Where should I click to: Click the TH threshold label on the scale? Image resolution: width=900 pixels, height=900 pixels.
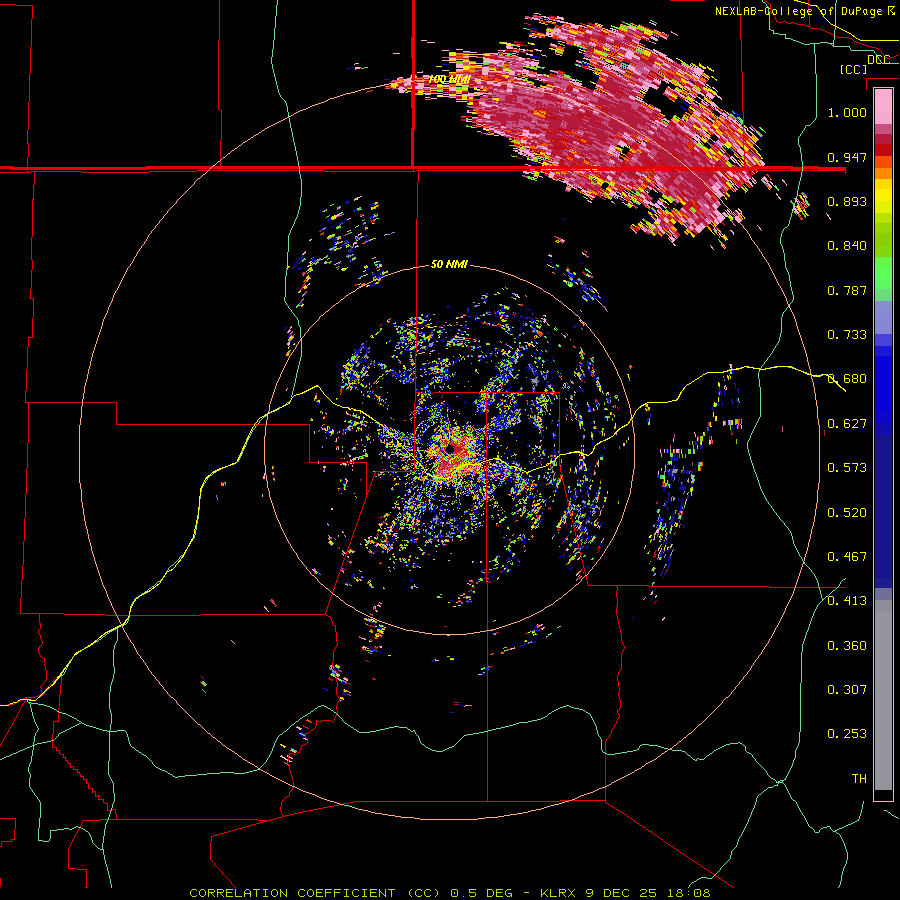[x=859, y=779]
